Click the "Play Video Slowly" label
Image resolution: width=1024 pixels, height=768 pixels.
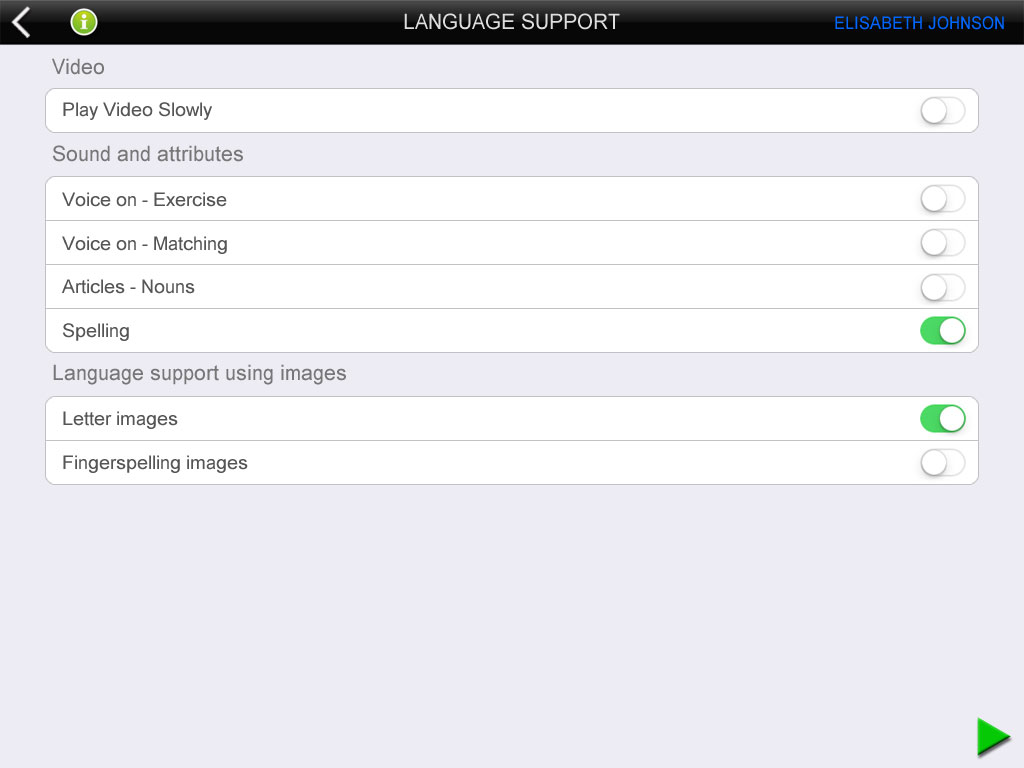coord(137,110)
